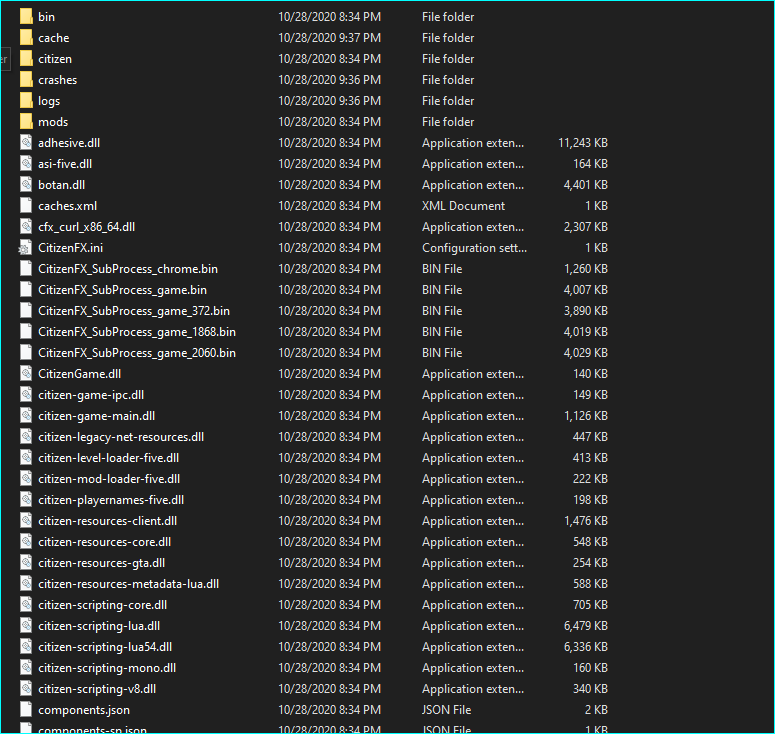Image resolution: width=775 pixels, height=734 pixels.
Task: Click the CitizenFX_SubProcess_chrome.bin file icon
Action: [x=26, y=268]
